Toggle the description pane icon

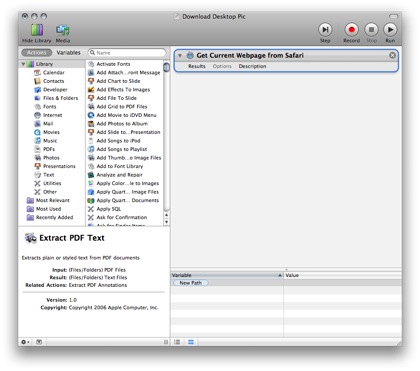click(39, 342)
